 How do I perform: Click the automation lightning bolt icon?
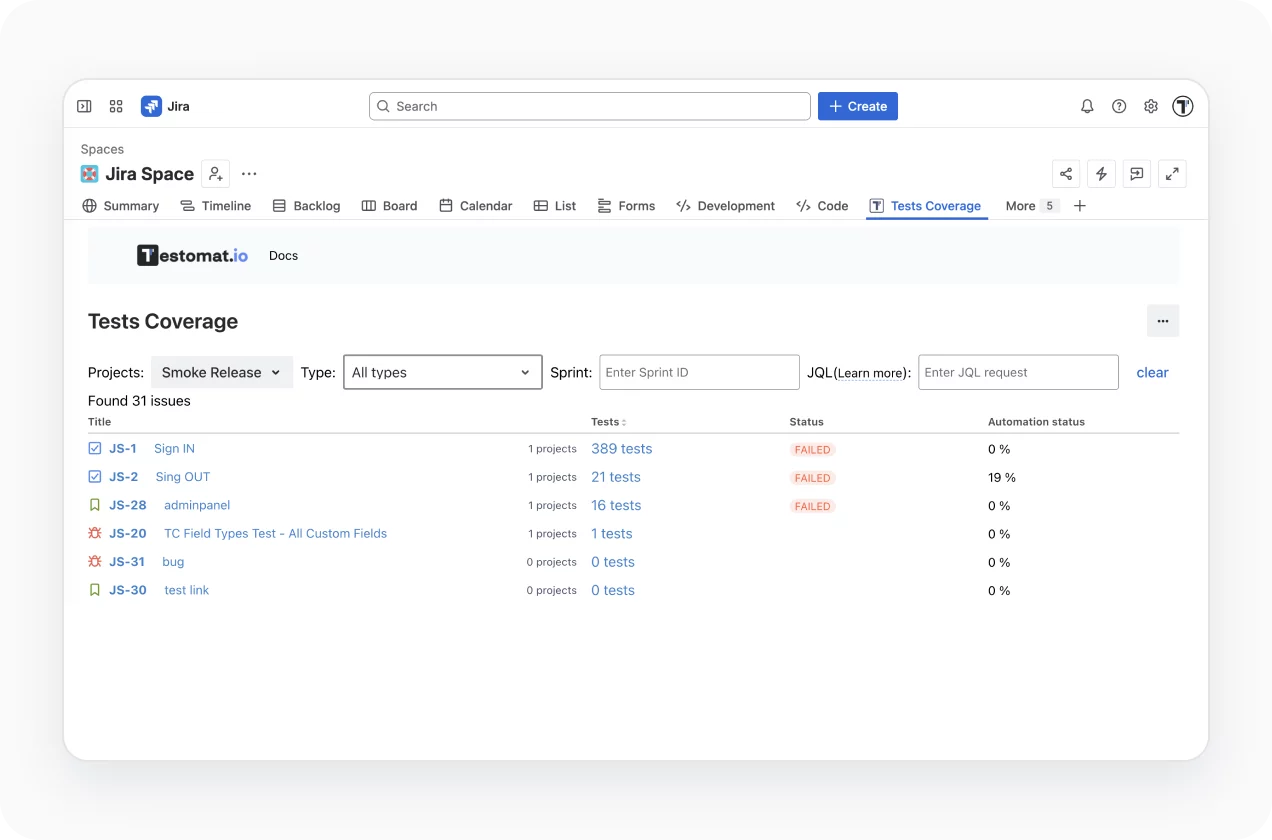(x=1101, y=174)
